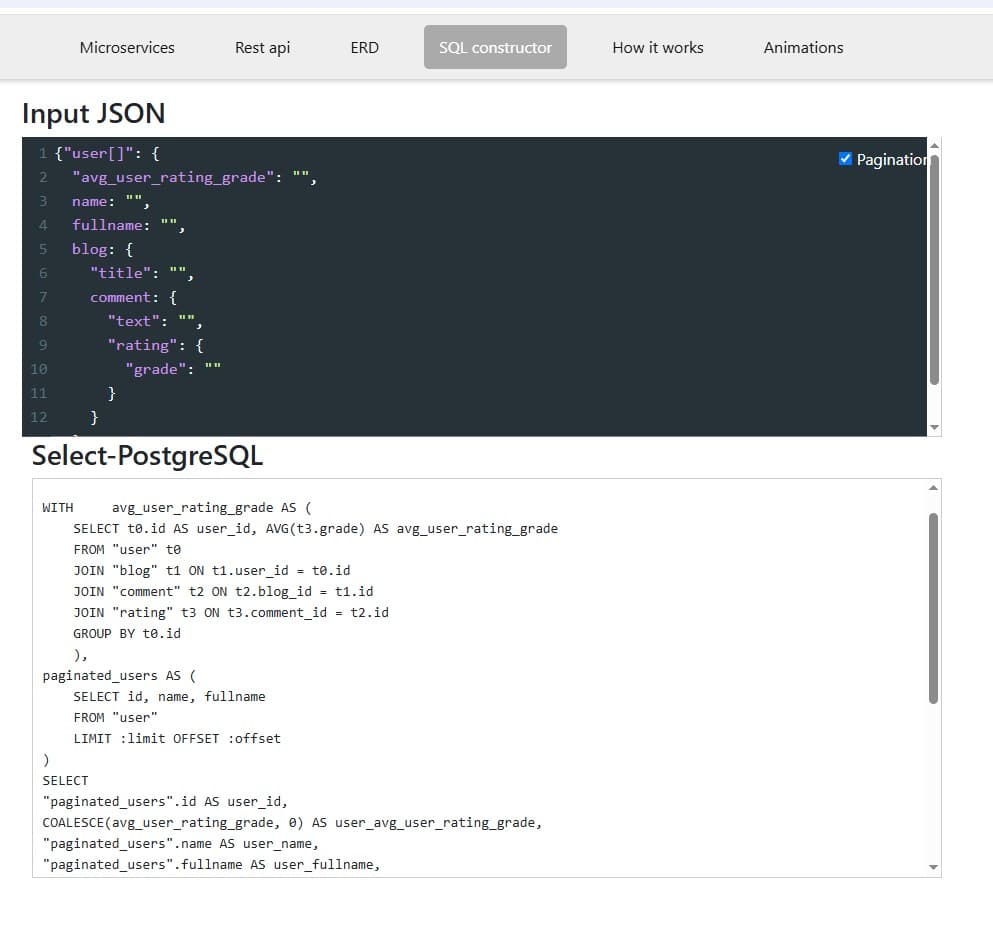Click on the {"user[]": { line in editor
The height and width of the screenshot is (944, 993).
coord(107,153)
